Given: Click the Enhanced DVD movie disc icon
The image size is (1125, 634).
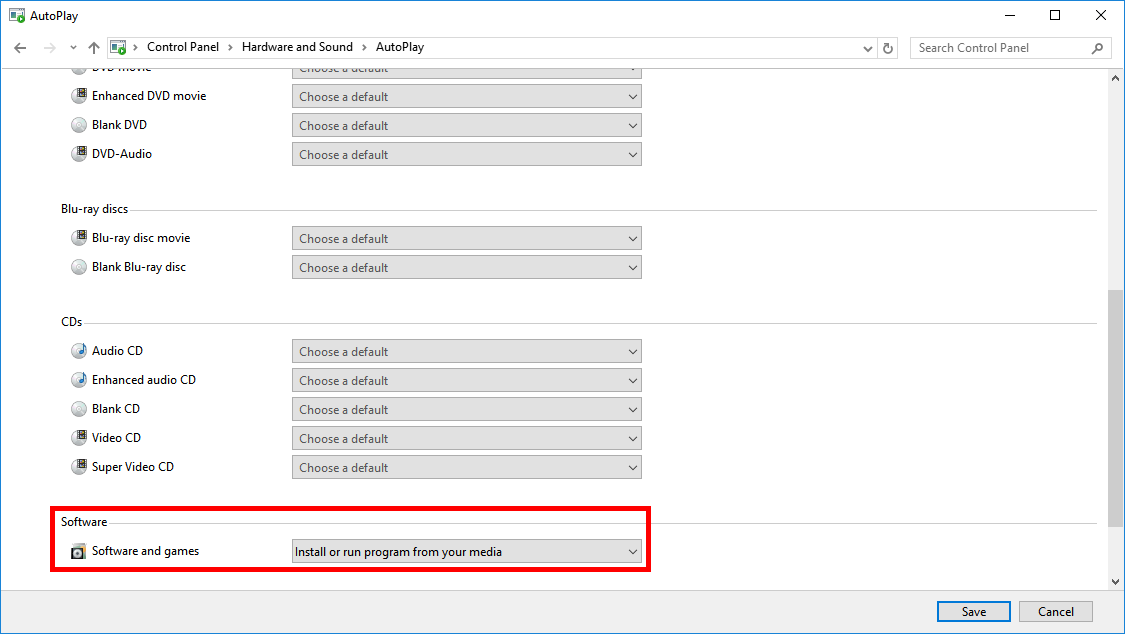Looking at the screenshot, I should 79,96.
